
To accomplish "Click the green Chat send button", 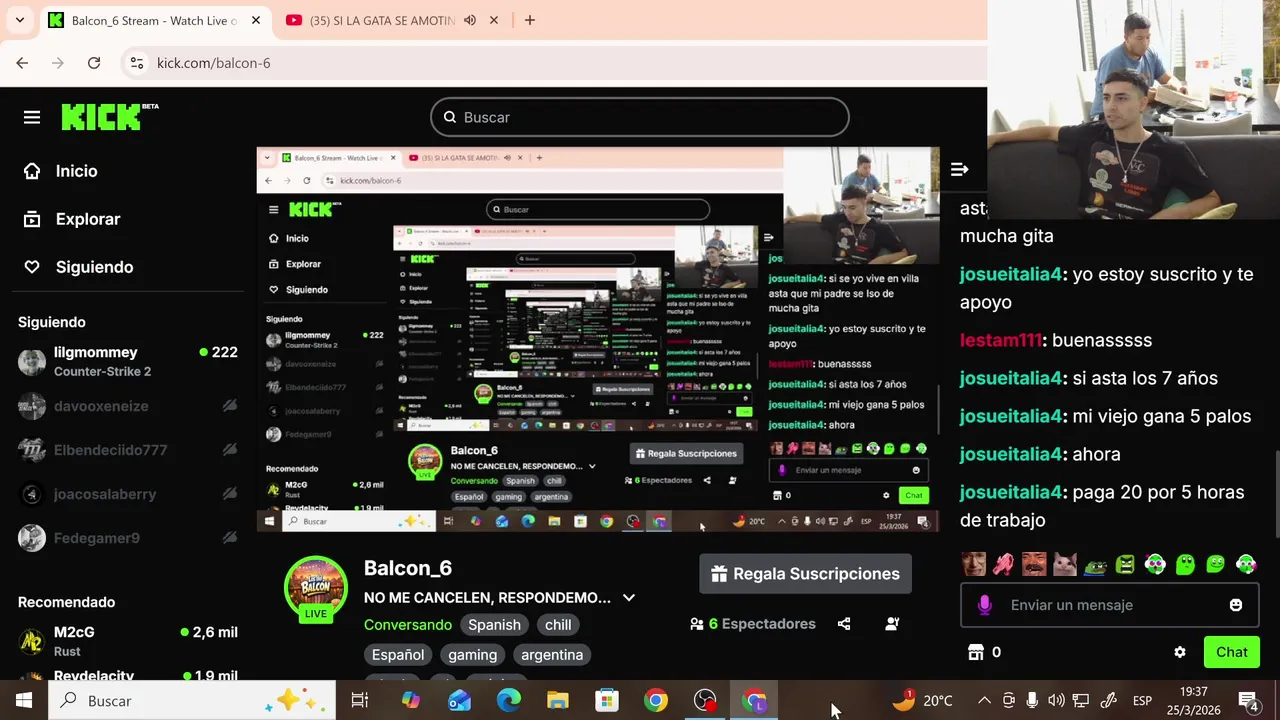I will pyautogui.click(x=1231, y=652).
